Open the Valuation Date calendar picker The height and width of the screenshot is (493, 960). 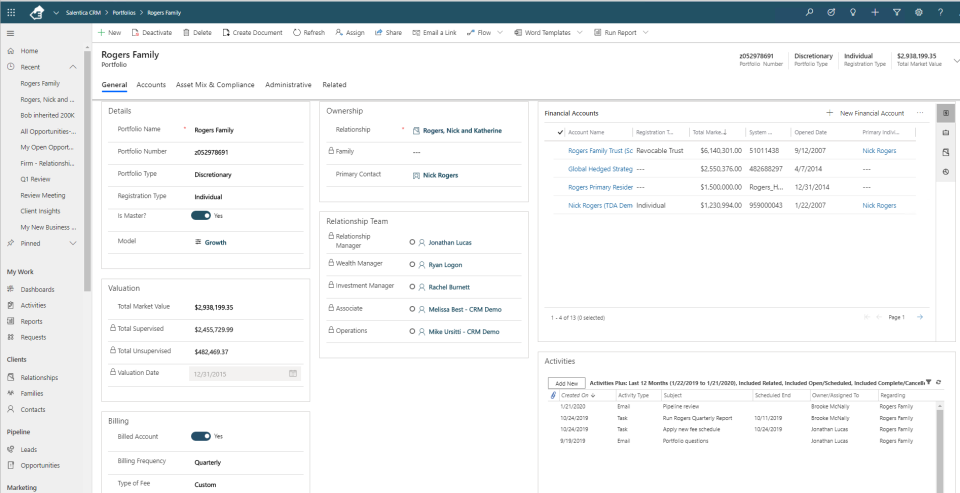click(293, 373)
